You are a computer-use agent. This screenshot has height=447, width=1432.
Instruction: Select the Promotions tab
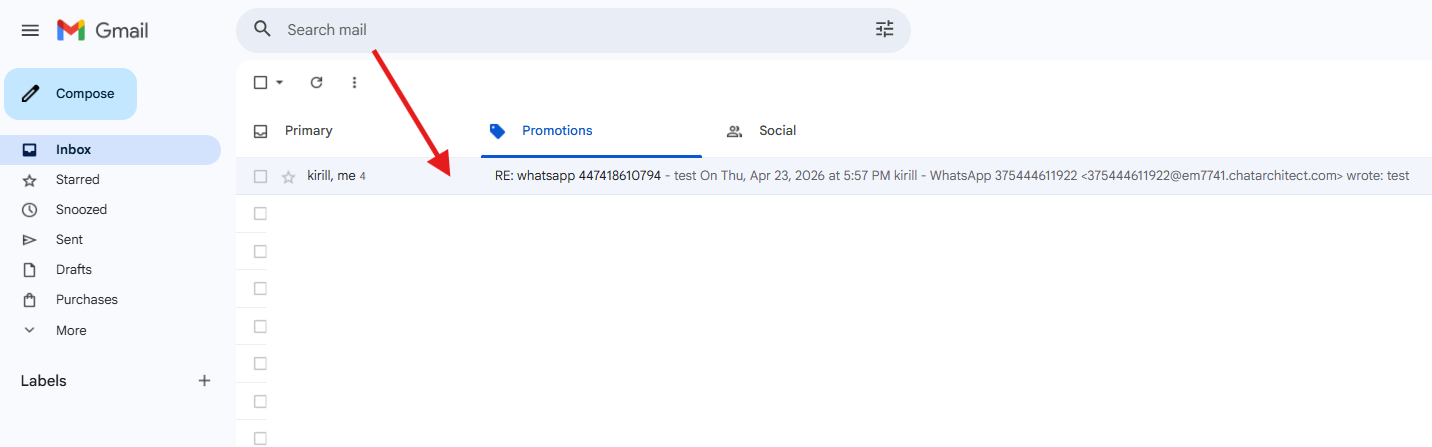coord(557,131)
